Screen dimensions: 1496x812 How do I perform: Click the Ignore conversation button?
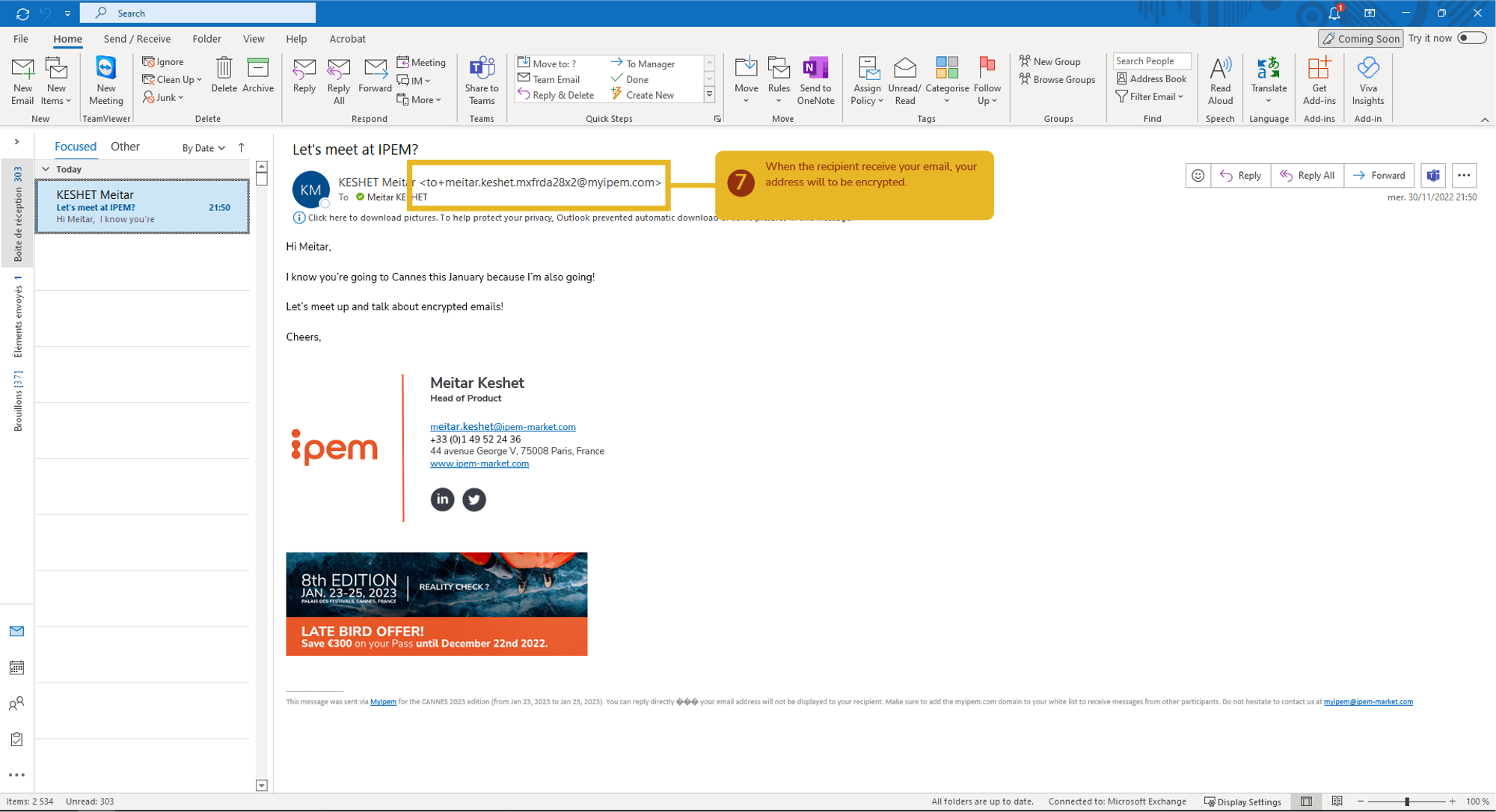163,62
